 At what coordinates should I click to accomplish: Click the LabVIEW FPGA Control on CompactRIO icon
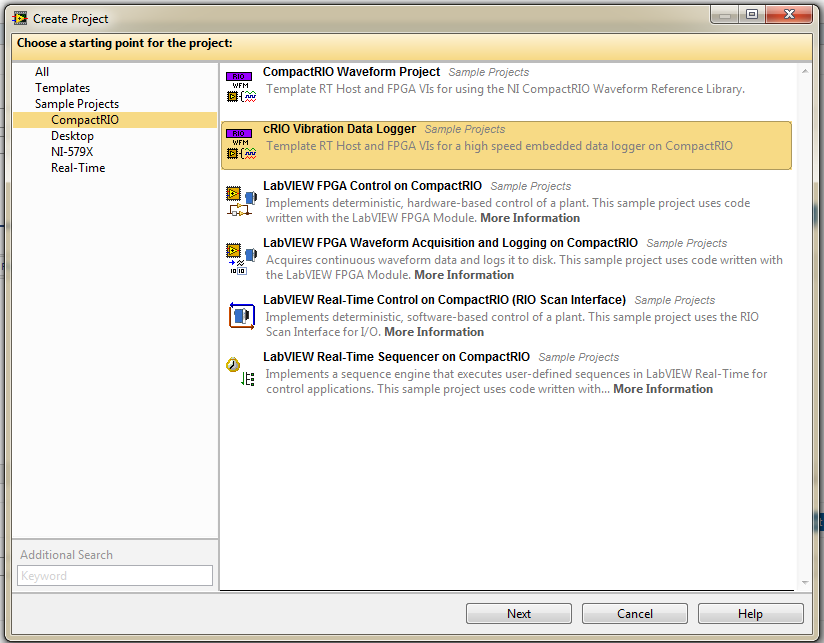pos(241,201)
